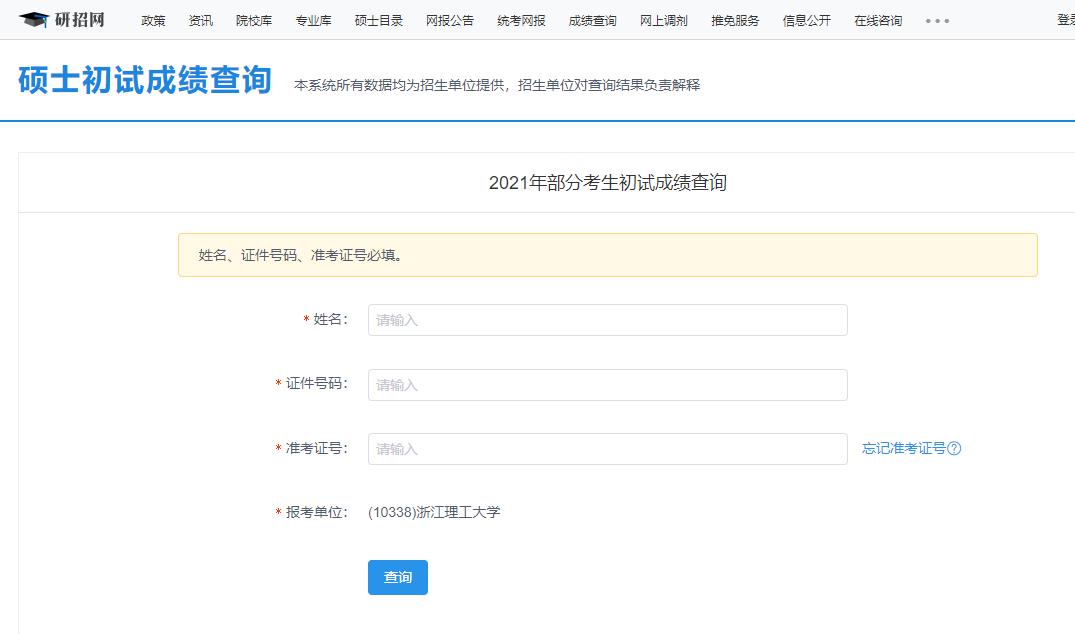
Task: Go to 推免服务 section
Action: click(735, 21)
